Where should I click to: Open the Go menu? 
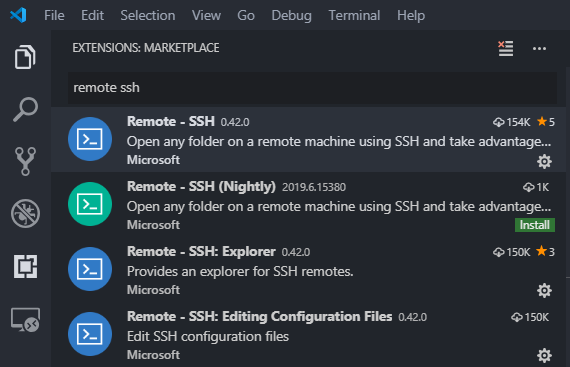246,16
